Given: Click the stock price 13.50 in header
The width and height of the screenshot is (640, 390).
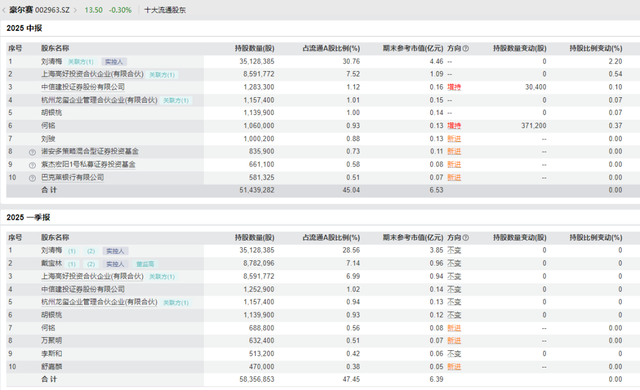Looking at the screenshot, I should (93, 10).
